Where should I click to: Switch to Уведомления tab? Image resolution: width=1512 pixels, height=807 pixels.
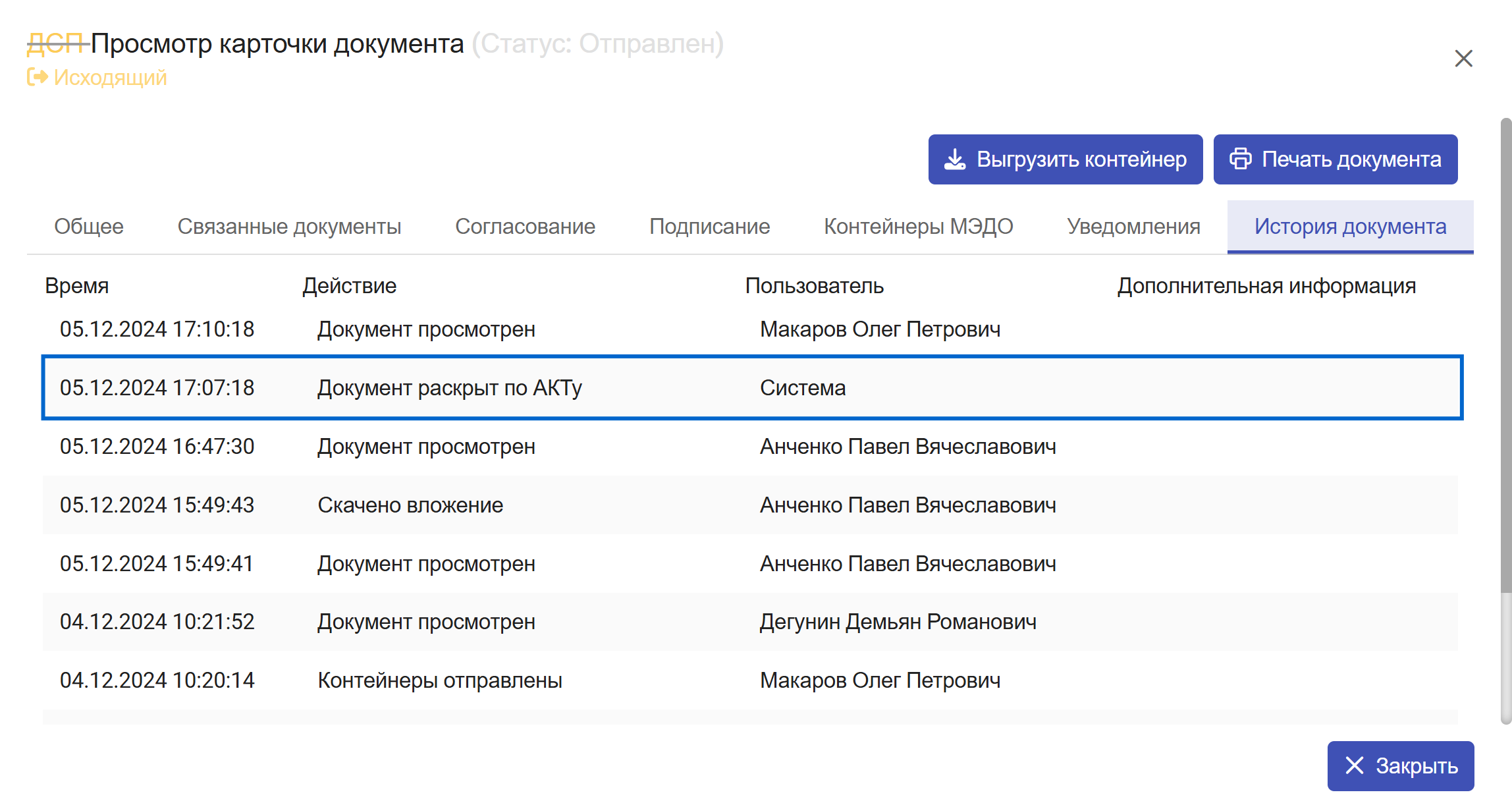1134,227
